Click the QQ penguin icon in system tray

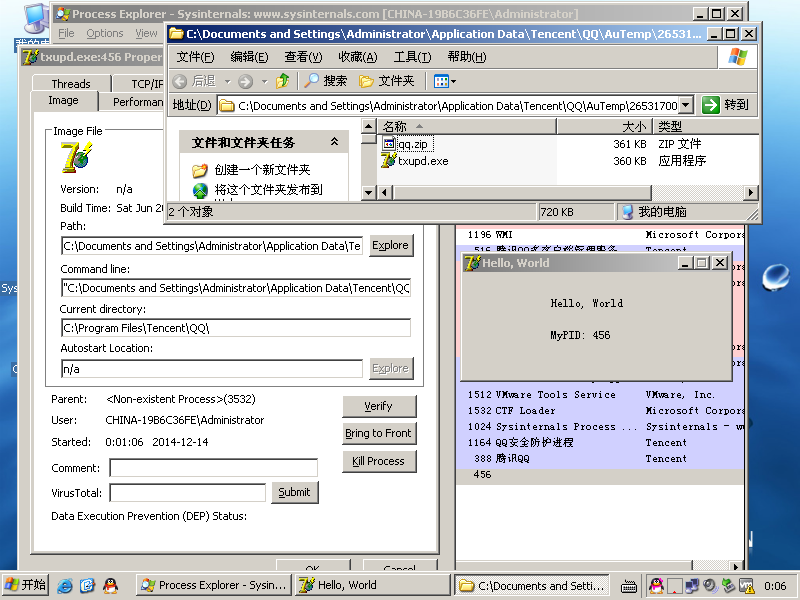click(x=657, y=586)
